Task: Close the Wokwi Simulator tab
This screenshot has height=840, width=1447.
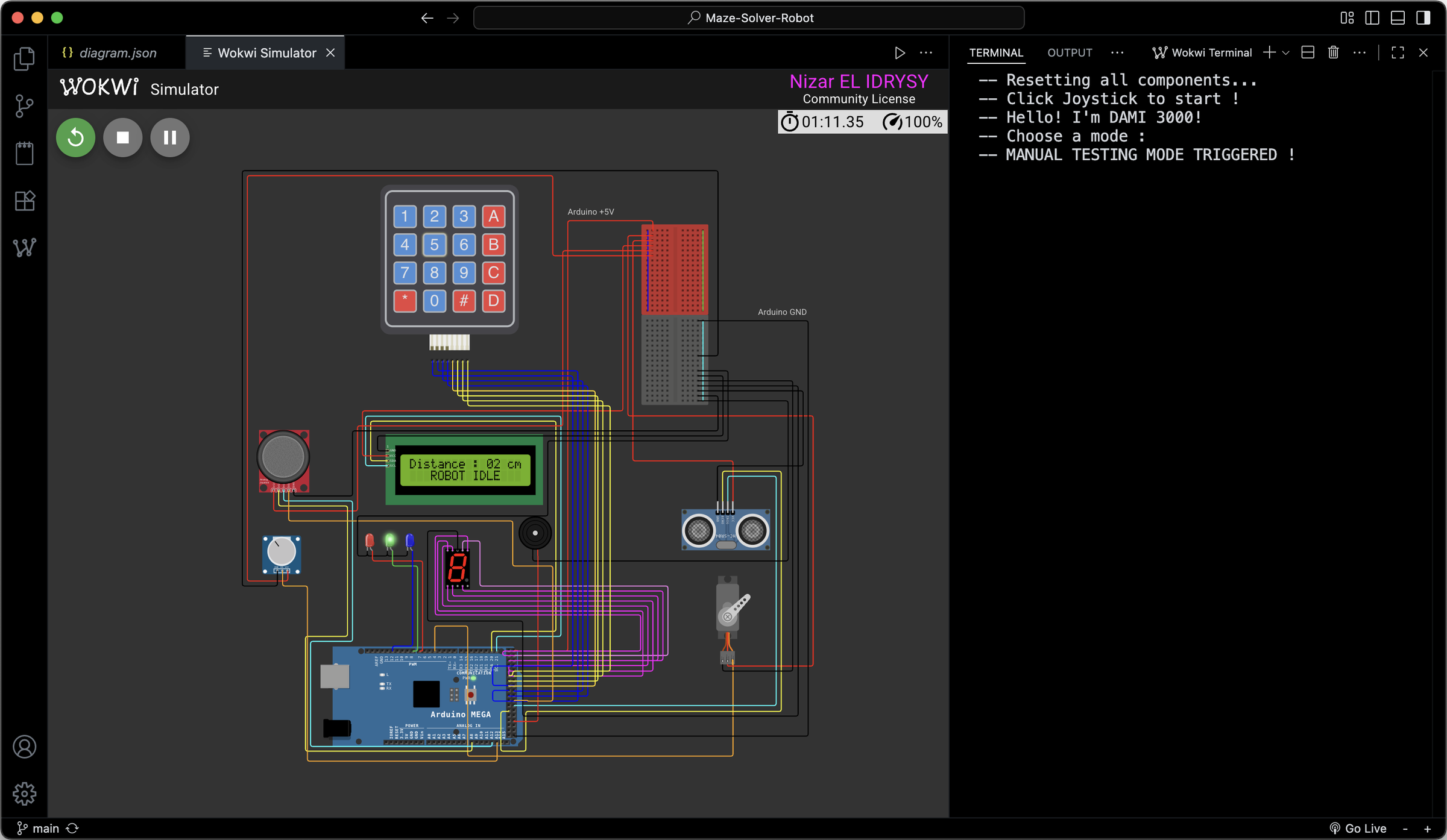Action: click(x=330, y=53)
